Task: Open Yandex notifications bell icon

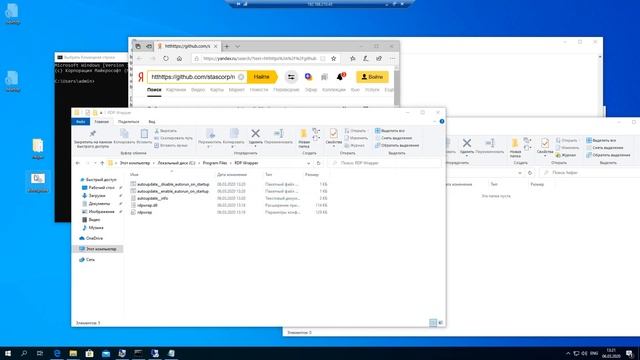Action: coord(340,77)
